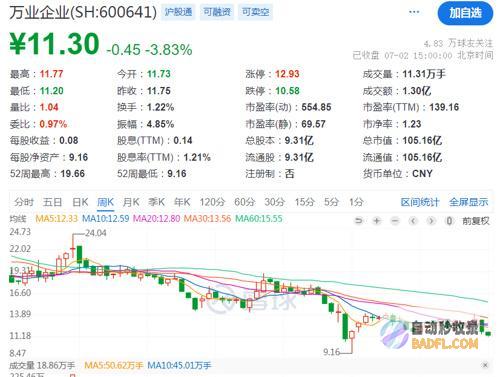Click the 可融资 tag badge

[x=217, y=12]
